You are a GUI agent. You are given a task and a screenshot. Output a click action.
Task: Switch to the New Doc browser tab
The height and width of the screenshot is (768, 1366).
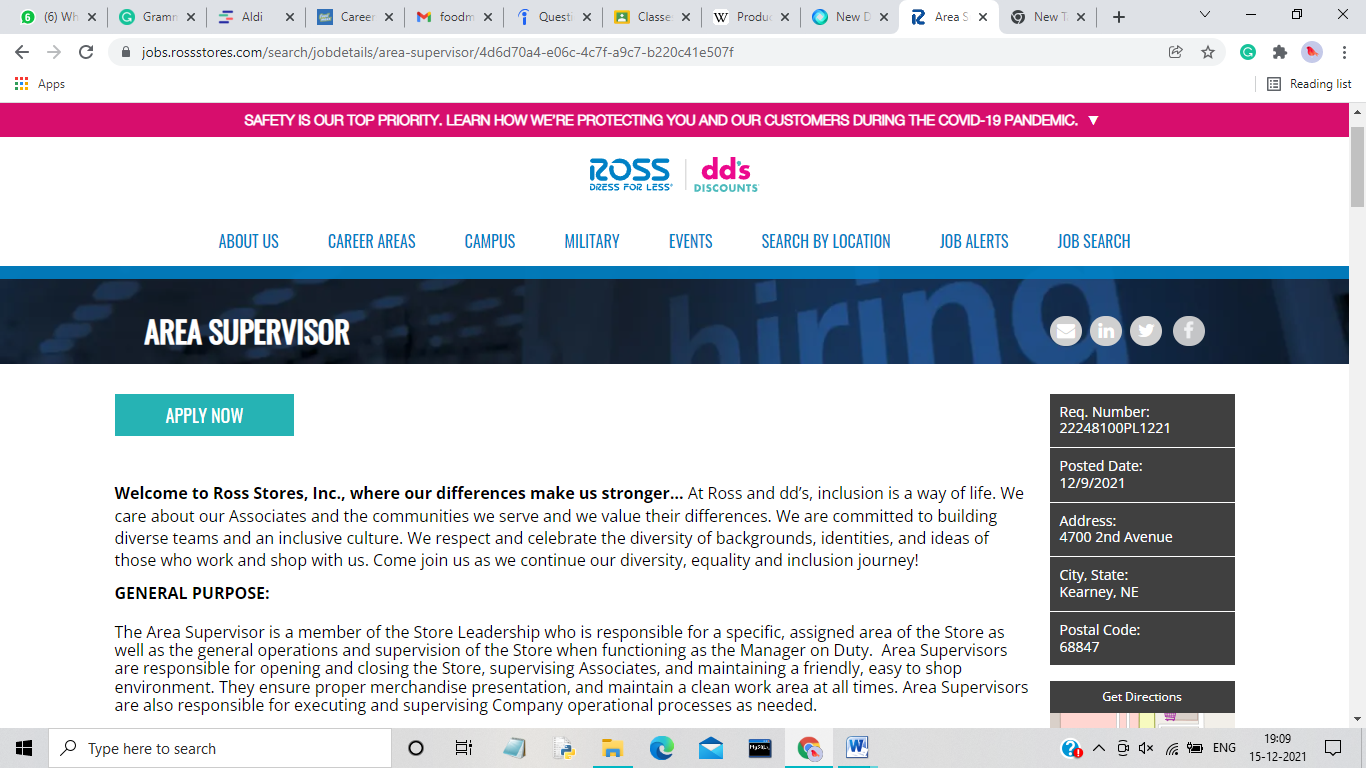coord(849,17)
